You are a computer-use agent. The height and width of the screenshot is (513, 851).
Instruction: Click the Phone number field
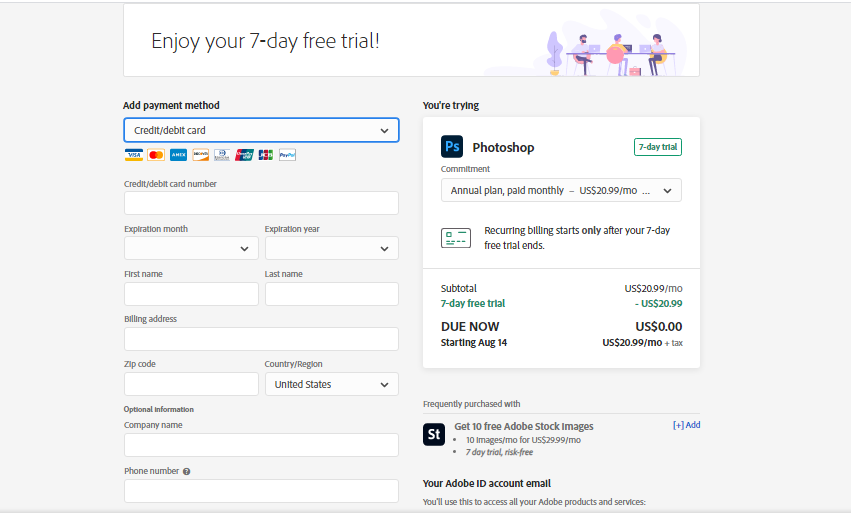[x=262, y=491]
